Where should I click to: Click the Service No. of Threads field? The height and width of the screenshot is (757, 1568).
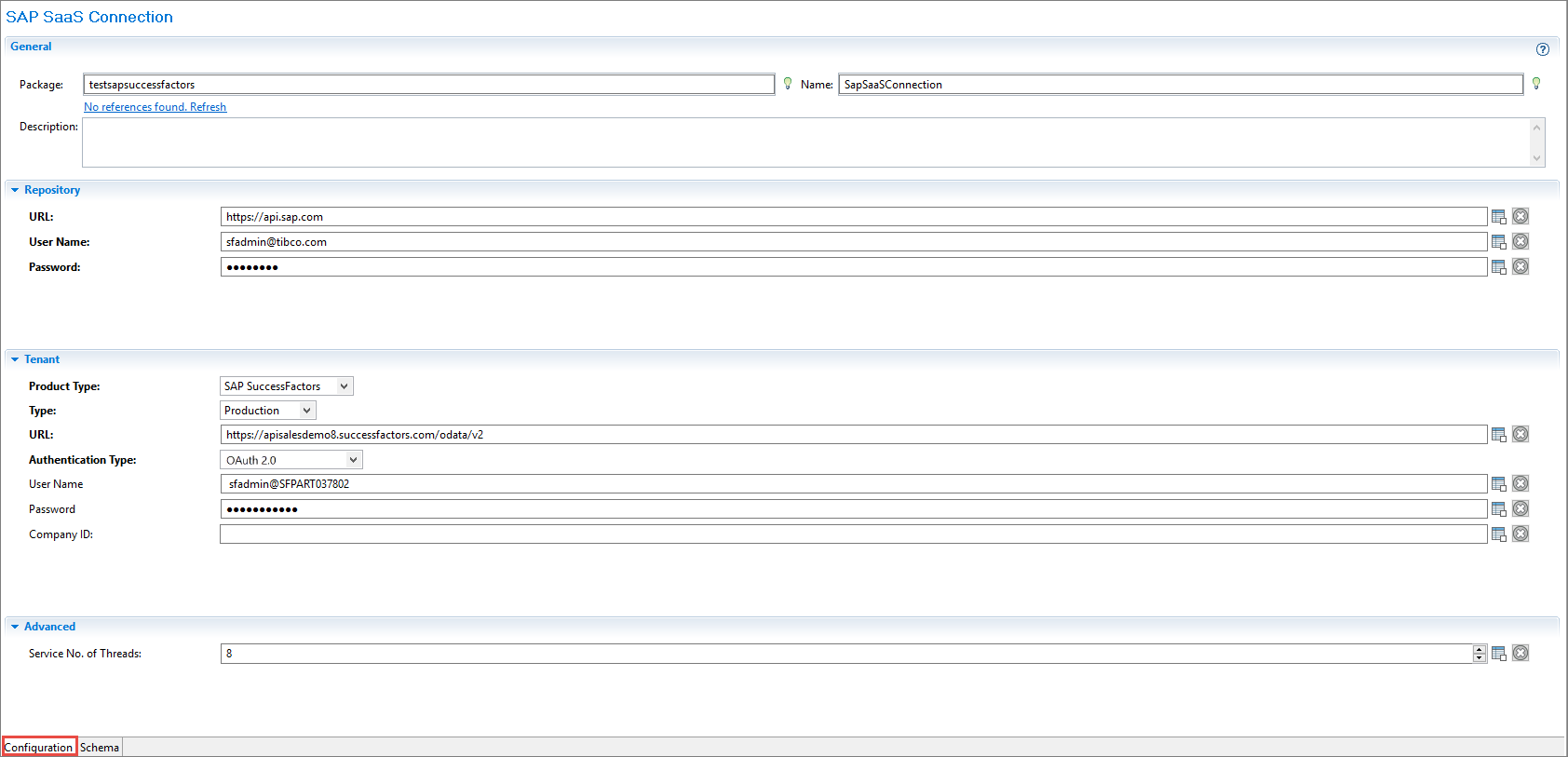click(x=847, y=654)
